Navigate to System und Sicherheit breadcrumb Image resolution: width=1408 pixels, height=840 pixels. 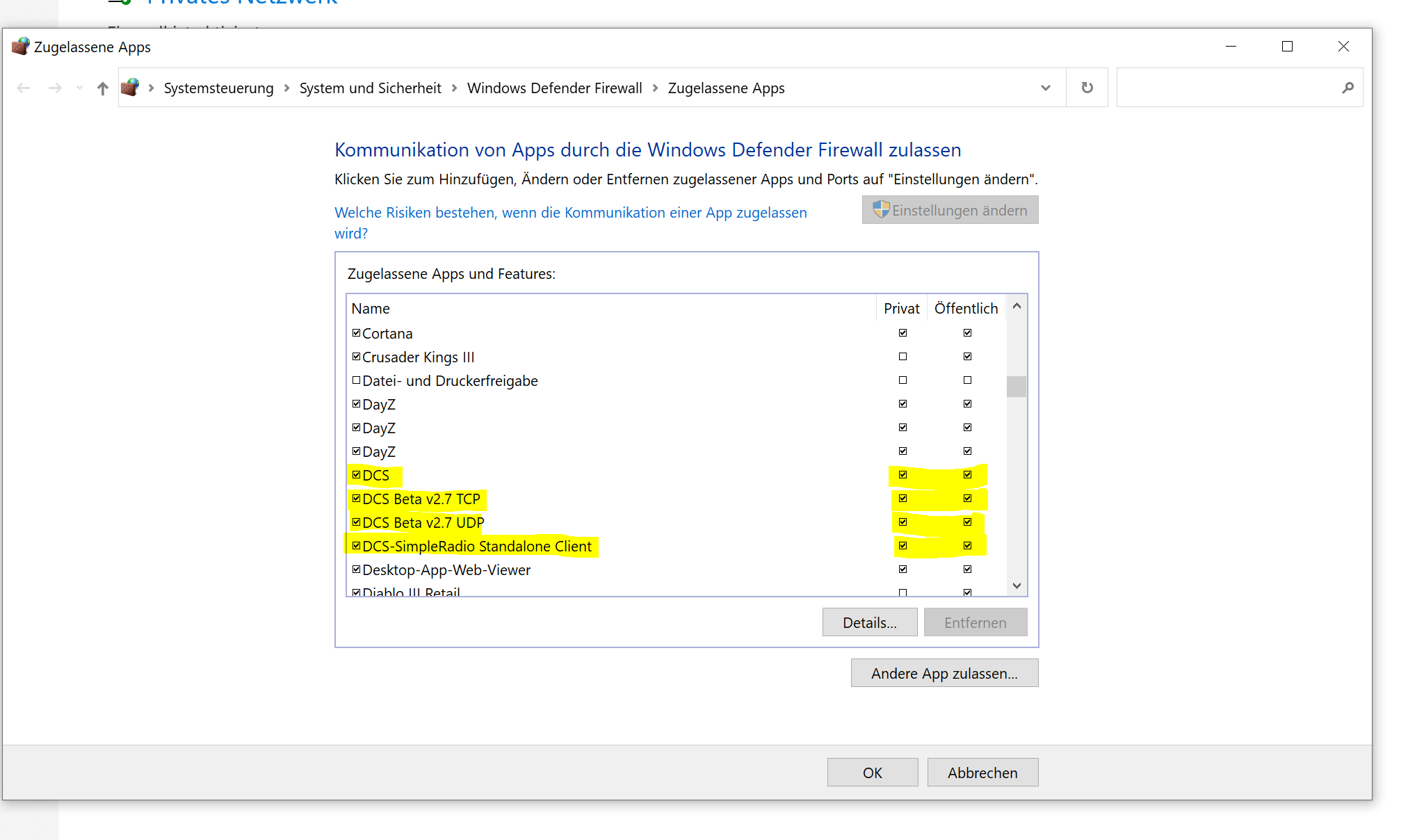(x=371, y=88)
